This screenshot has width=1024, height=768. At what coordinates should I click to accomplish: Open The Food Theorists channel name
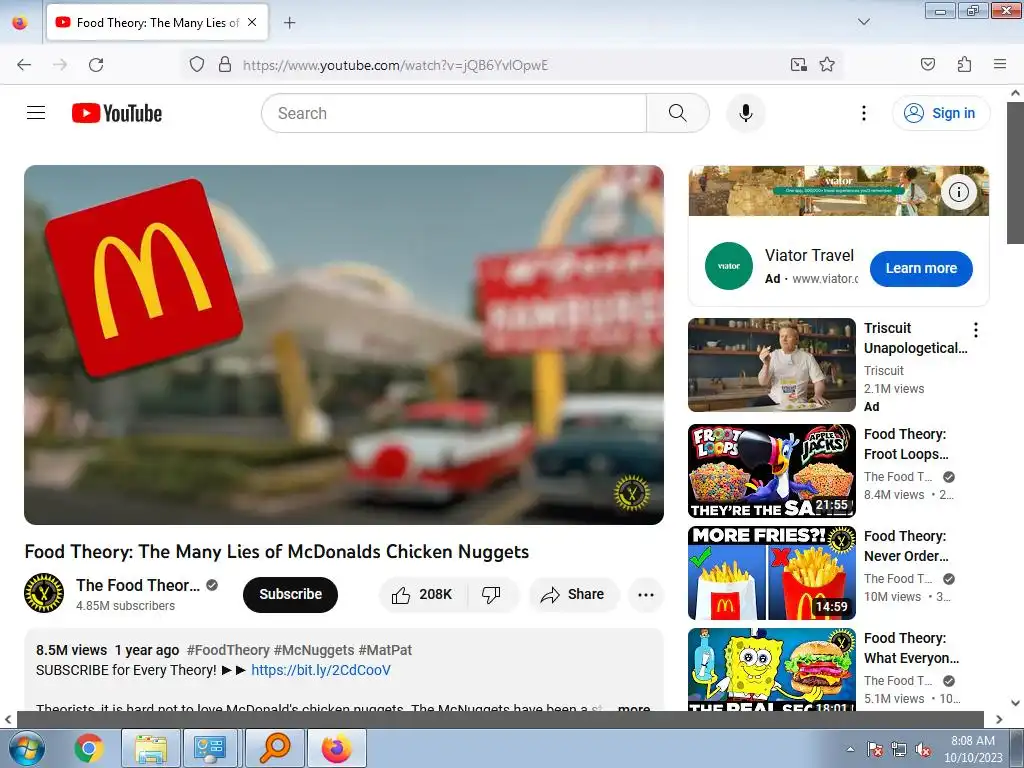point(138,585)
